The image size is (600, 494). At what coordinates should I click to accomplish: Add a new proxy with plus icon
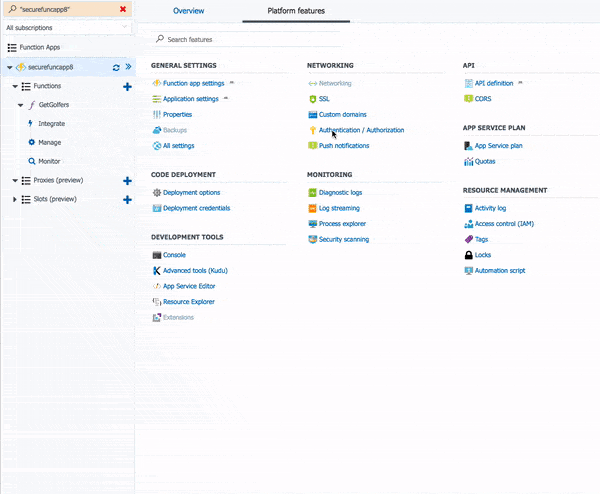coord(127,181)
